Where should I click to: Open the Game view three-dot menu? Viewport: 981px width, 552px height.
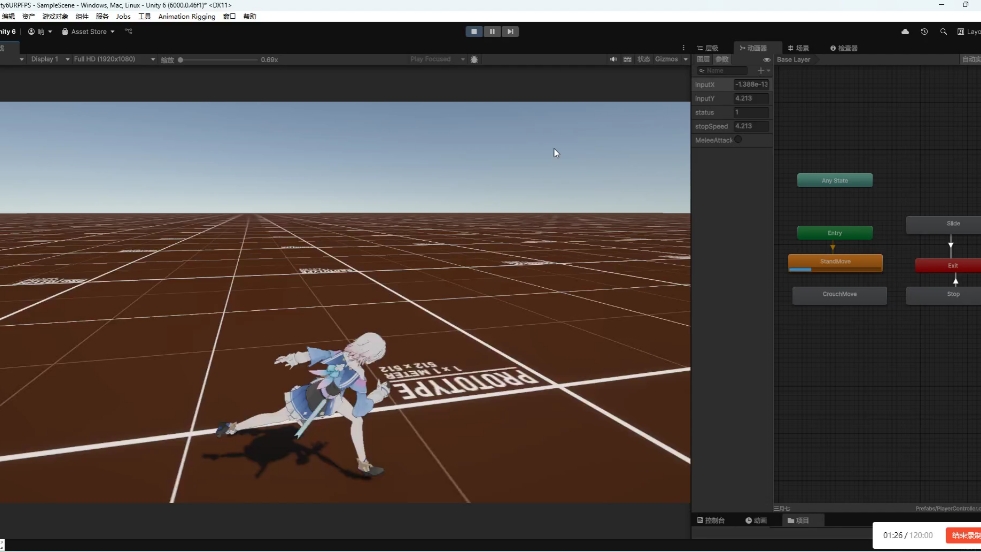(683, 48)
